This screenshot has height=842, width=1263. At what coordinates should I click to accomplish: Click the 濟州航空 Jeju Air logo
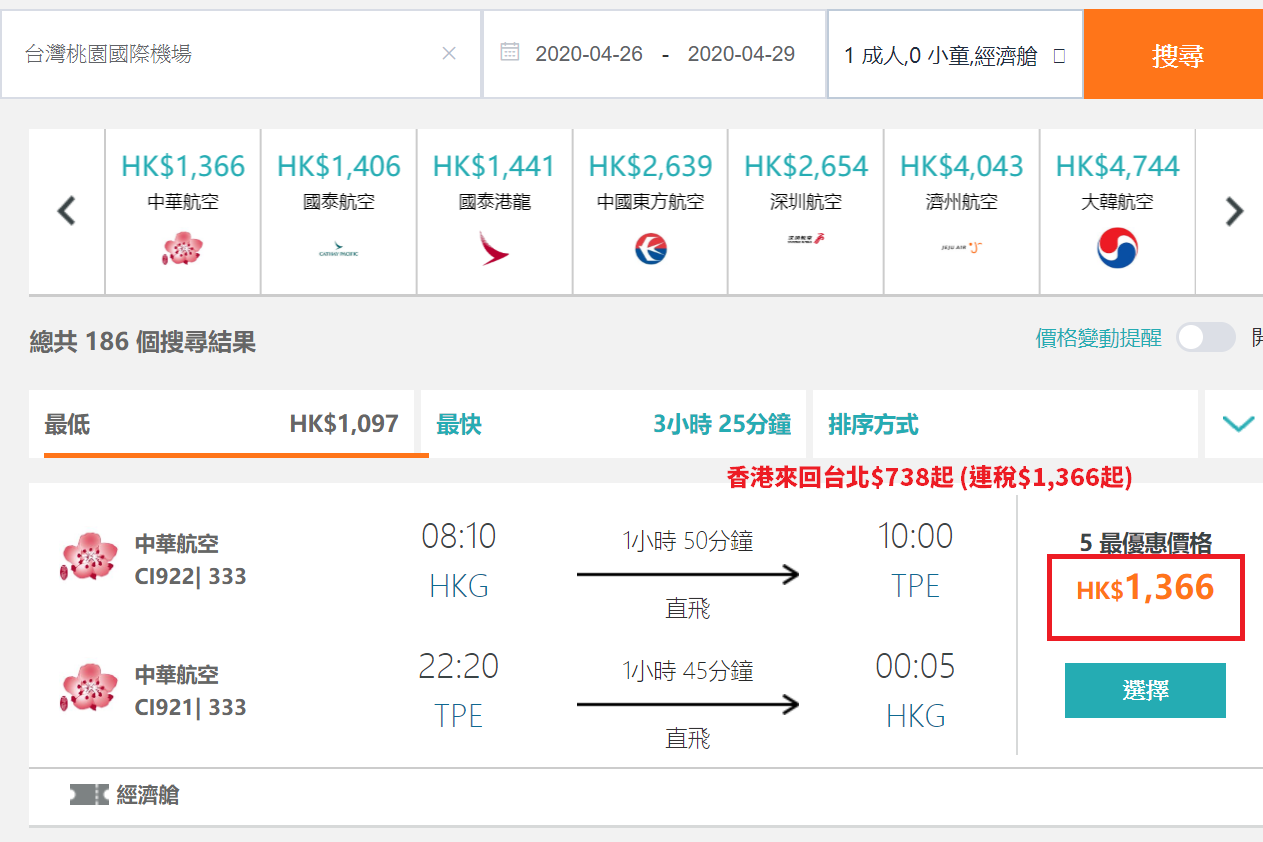click(961, 247)
